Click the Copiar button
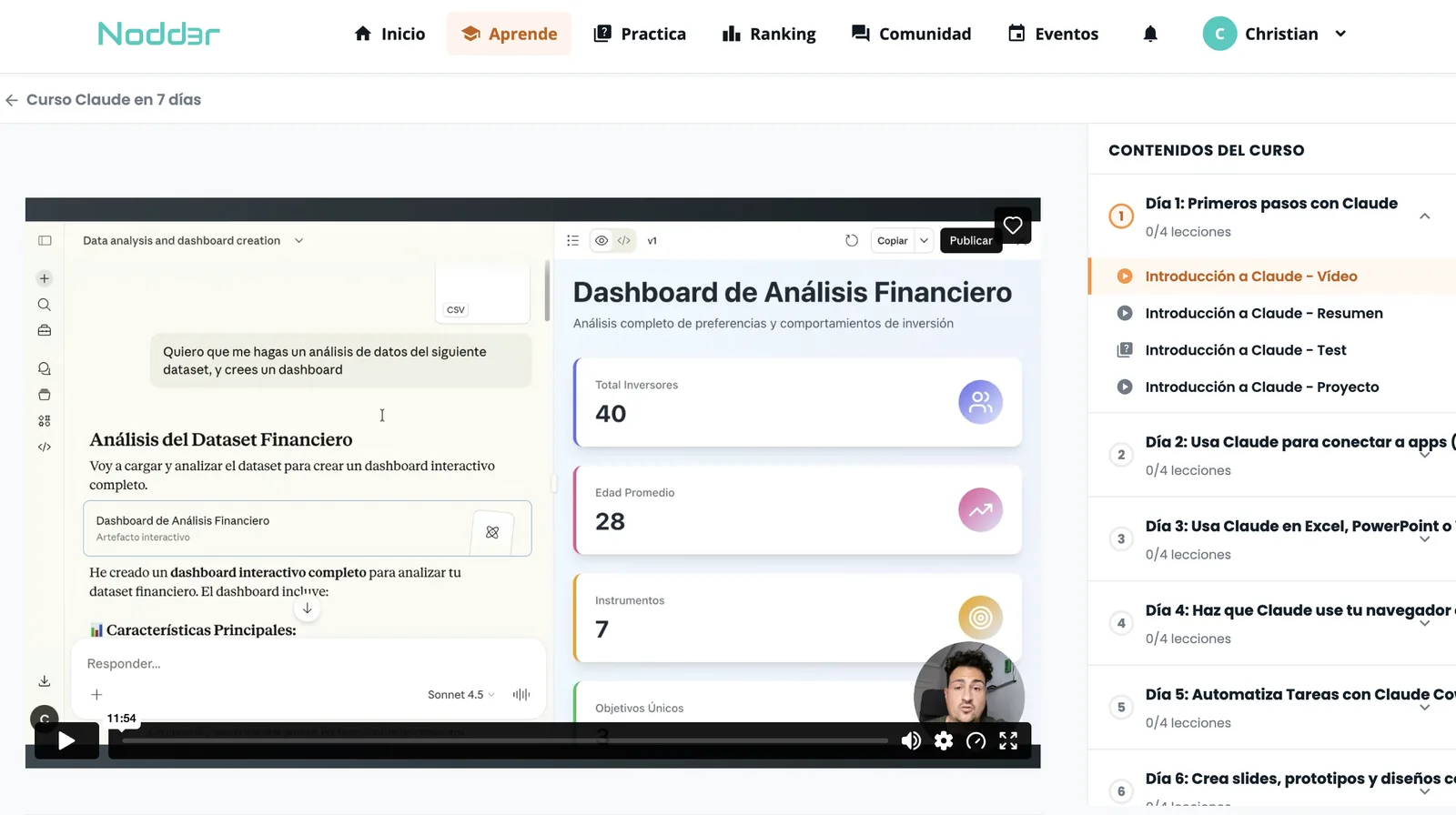This screenshot has width=1456, height=815. click(893, 240)
